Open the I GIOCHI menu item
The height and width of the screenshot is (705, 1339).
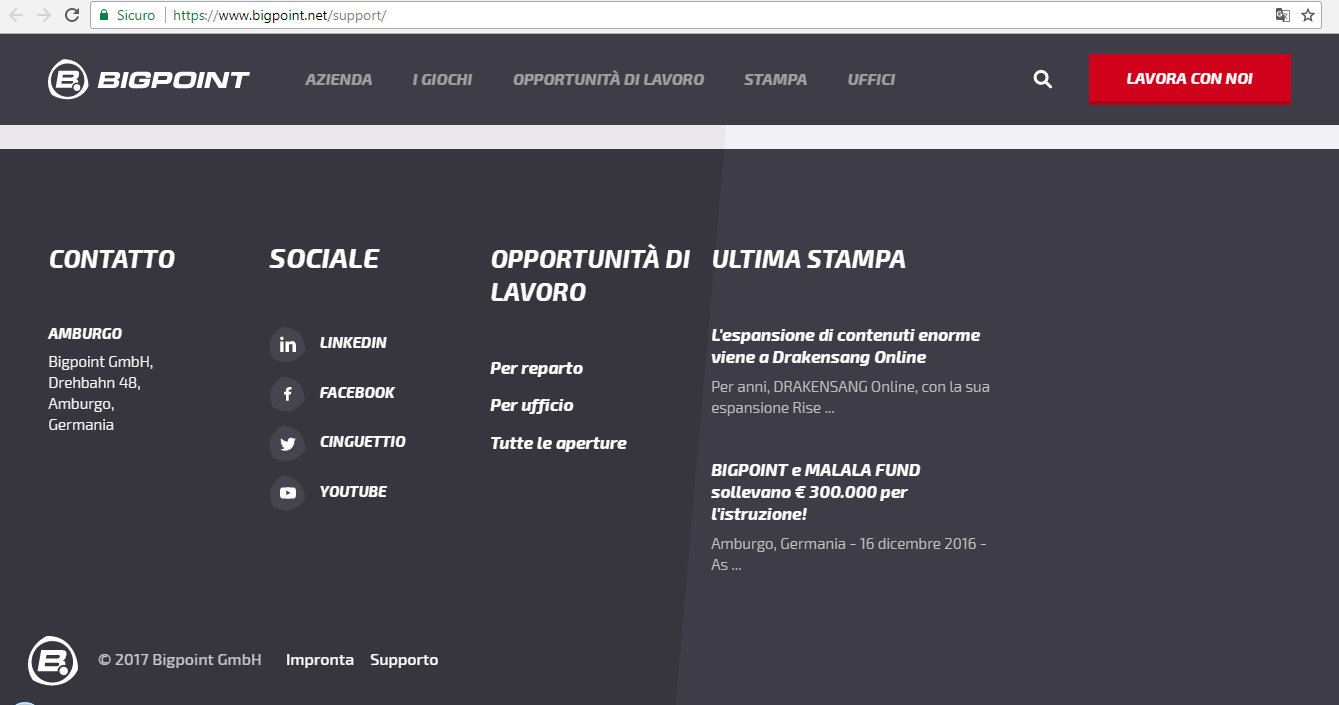coord(442,80)
